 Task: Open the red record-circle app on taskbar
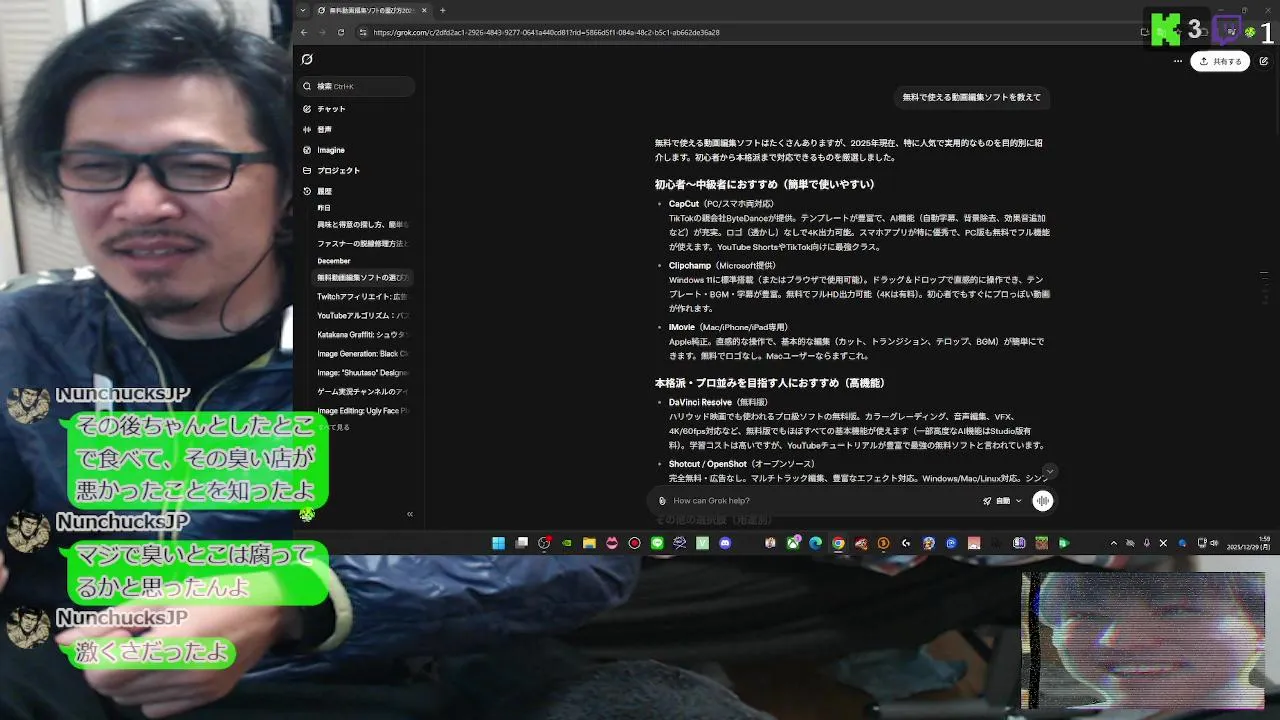click(x=634, y=543)
